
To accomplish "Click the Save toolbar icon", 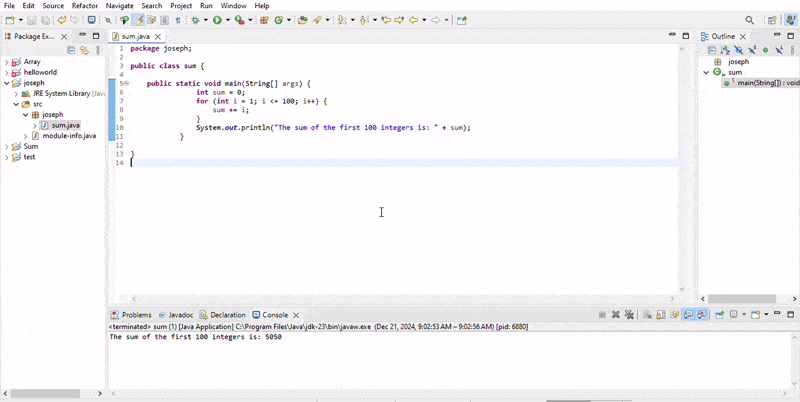I will pos(32,20).
